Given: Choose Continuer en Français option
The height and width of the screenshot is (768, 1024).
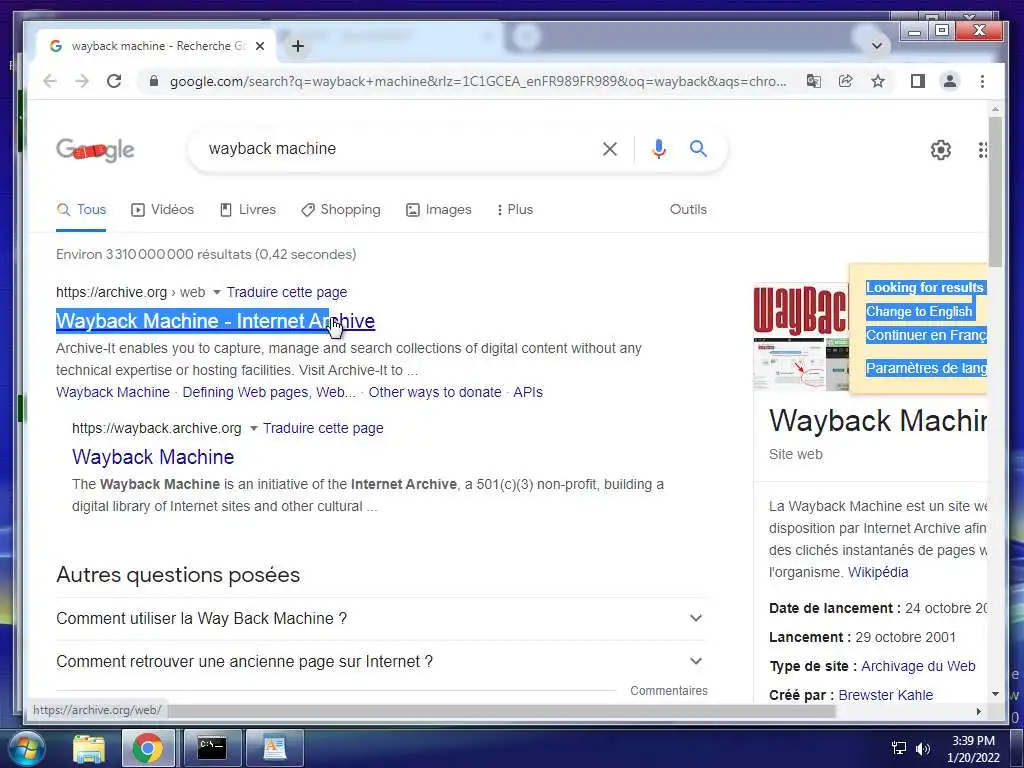Looking at the screenshot, I should click(x=926, y=336).
